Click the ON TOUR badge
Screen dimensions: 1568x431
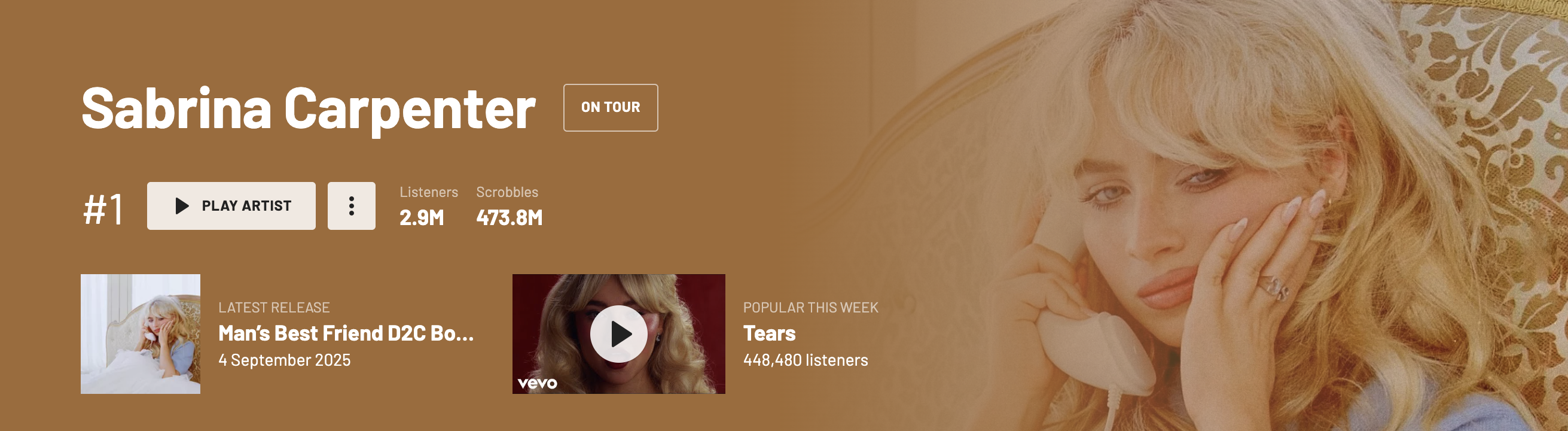[x=611, y=108]
